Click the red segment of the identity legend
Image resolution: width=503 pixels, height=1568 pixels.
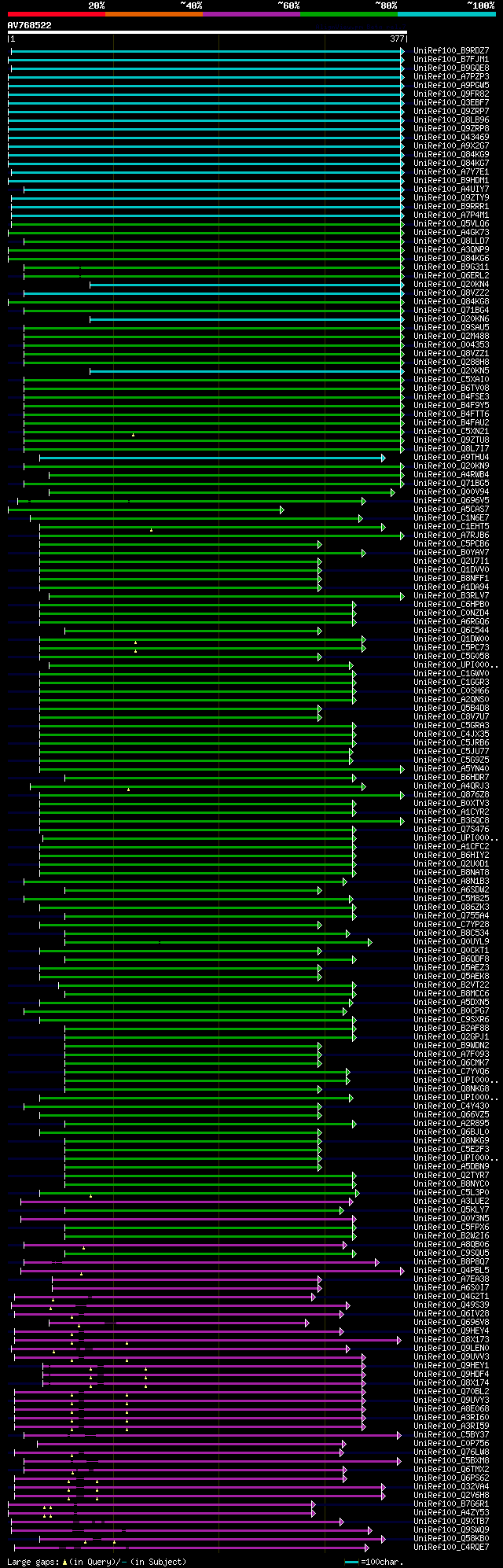tap(56, 13)
